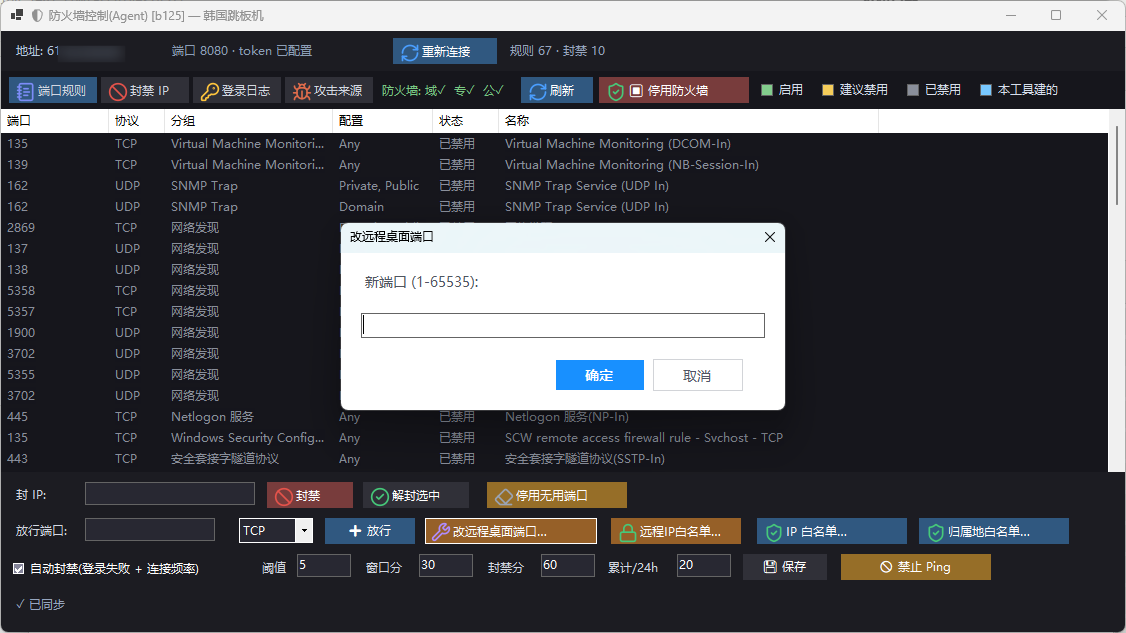Click the 封禁分 ban minutes field

568,565
